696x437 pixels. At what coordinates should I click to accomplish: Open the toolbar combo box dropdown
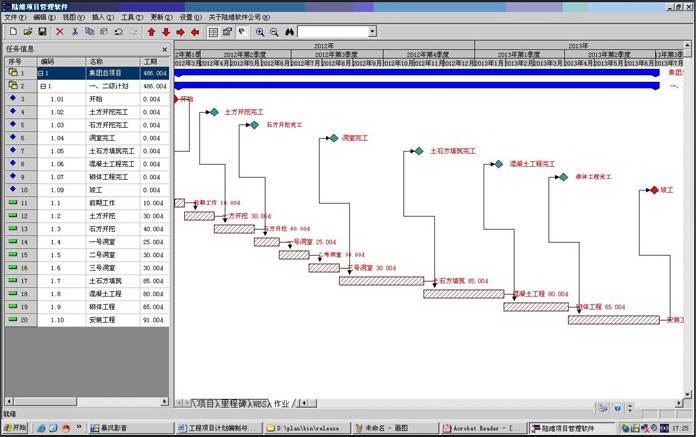372,31
